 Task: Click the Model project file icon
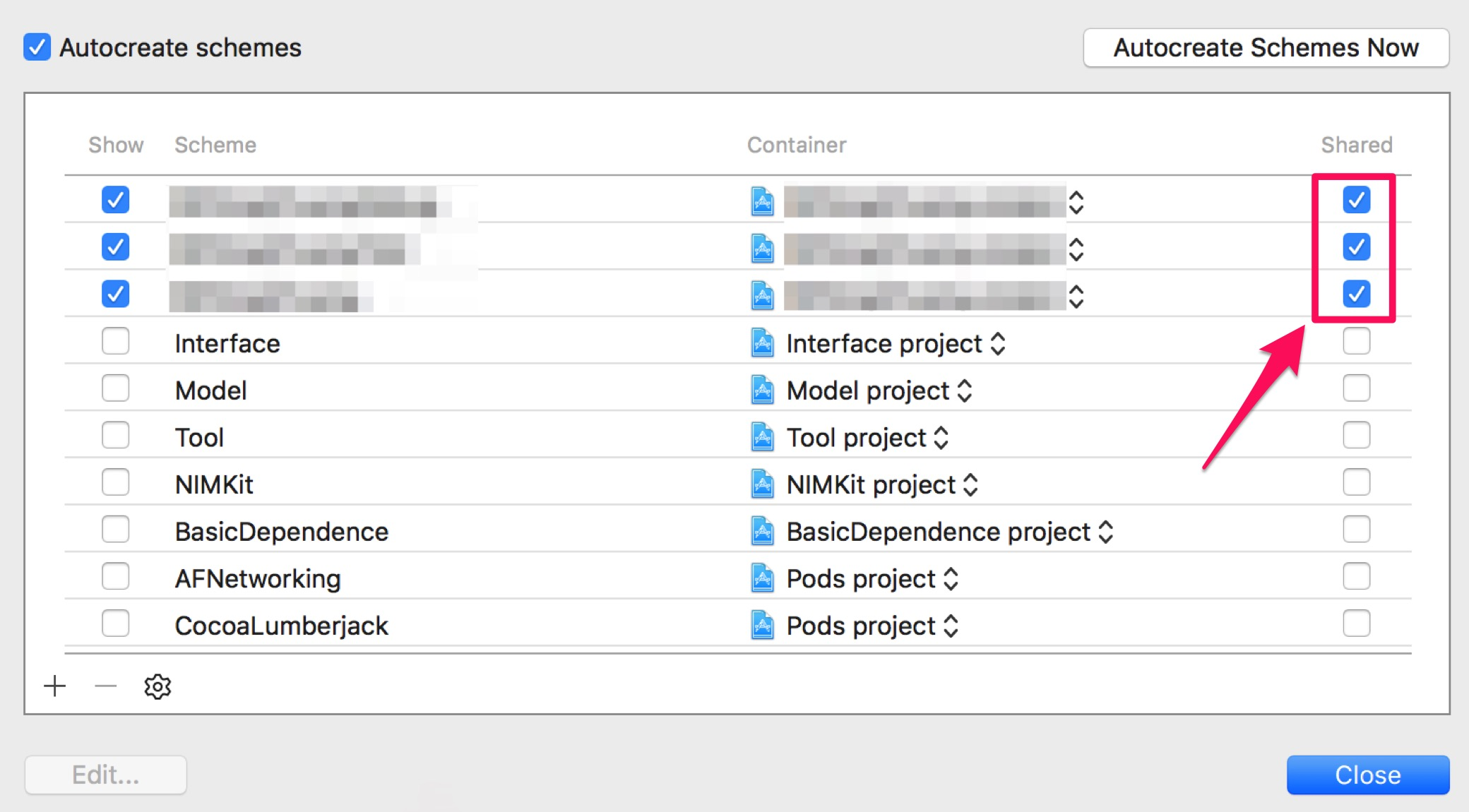click(x=762, y=390)
